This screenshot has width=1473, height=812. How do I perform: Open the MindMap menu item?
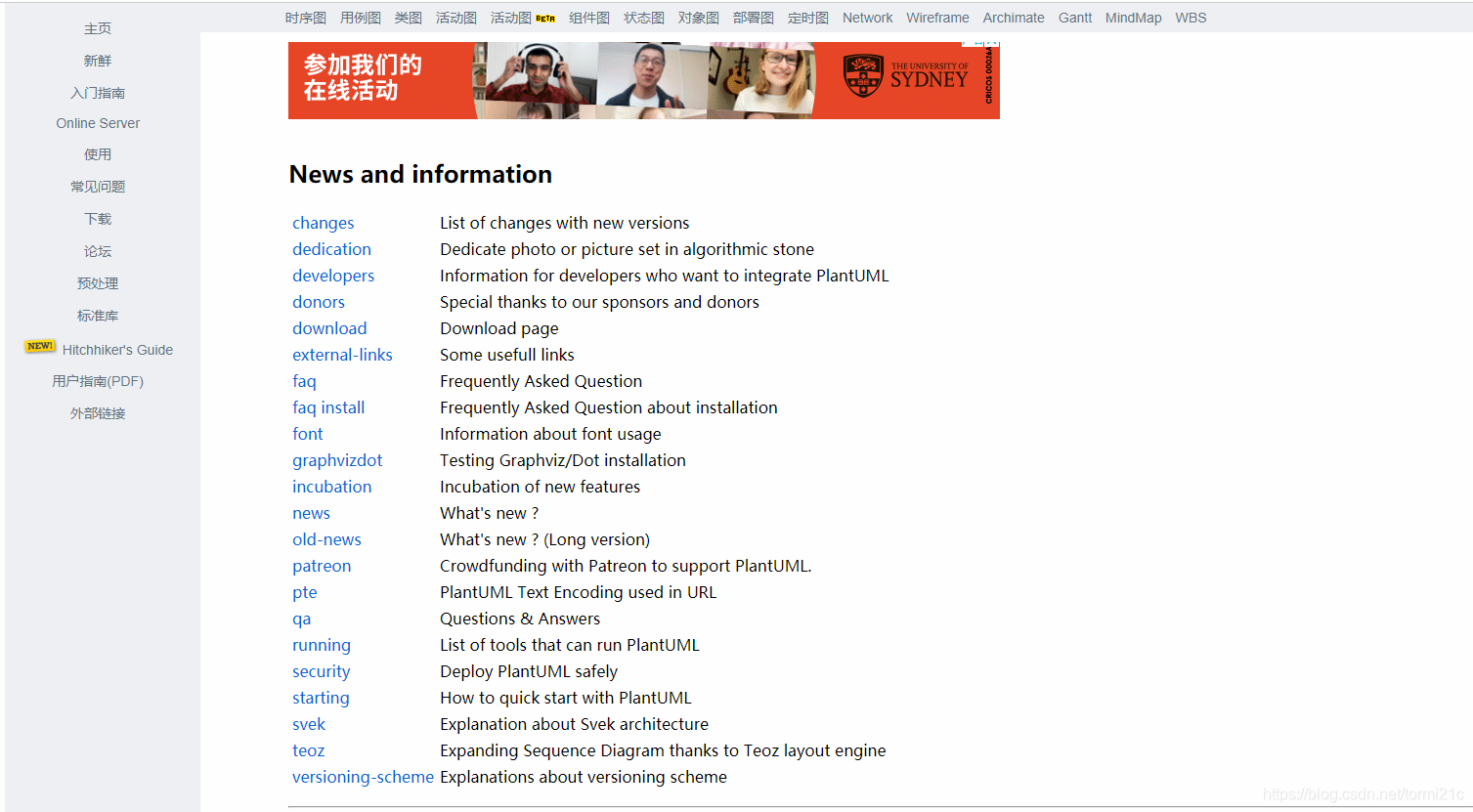pyautogui.click(x=1134, y=18)
